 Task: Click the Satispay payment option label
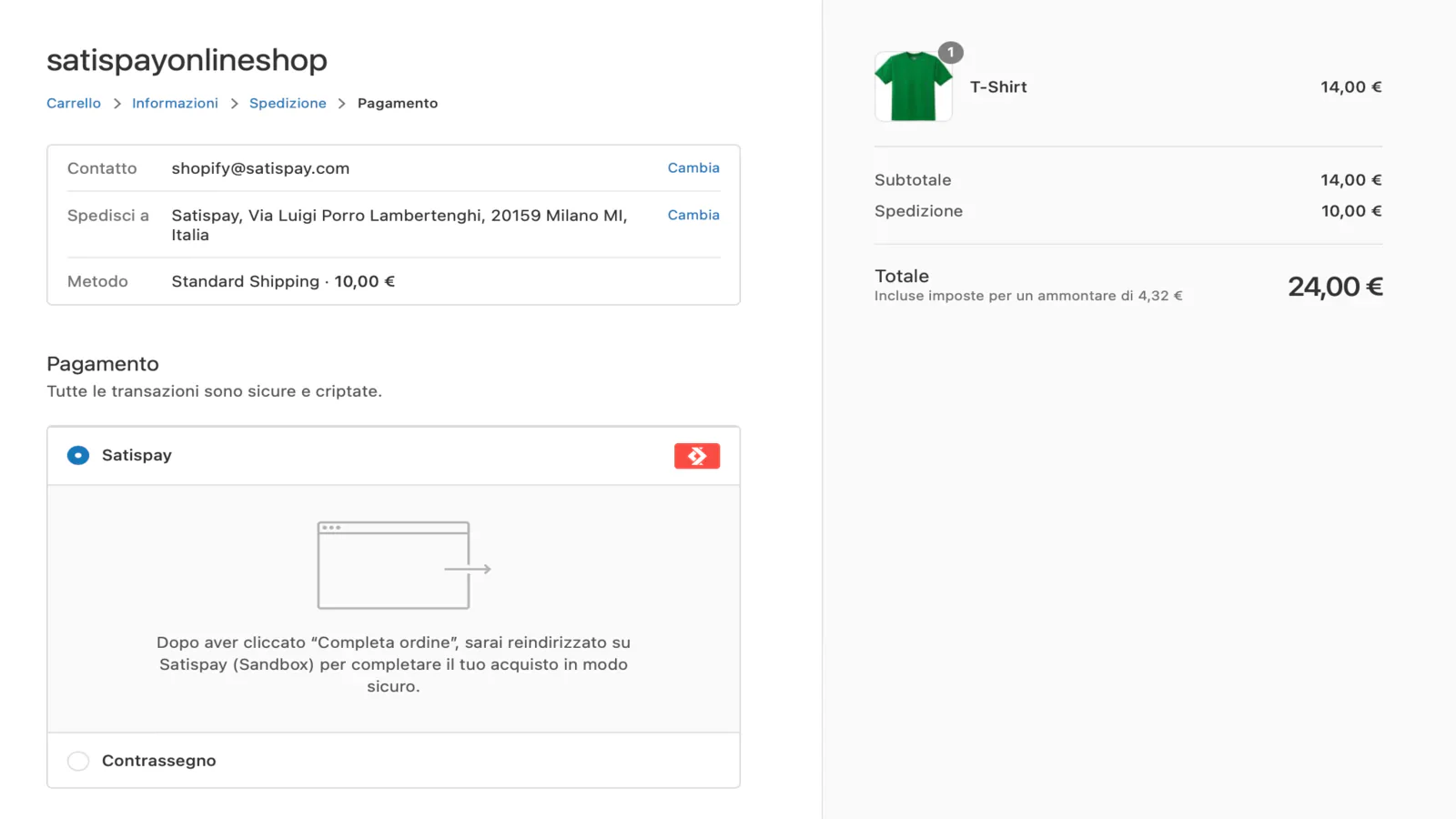tap(136, 455)
